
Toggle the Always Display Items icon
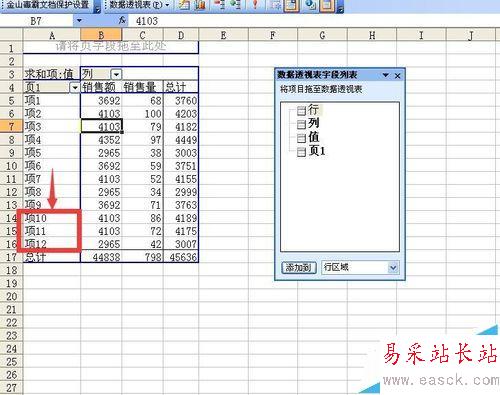(291, 5)
